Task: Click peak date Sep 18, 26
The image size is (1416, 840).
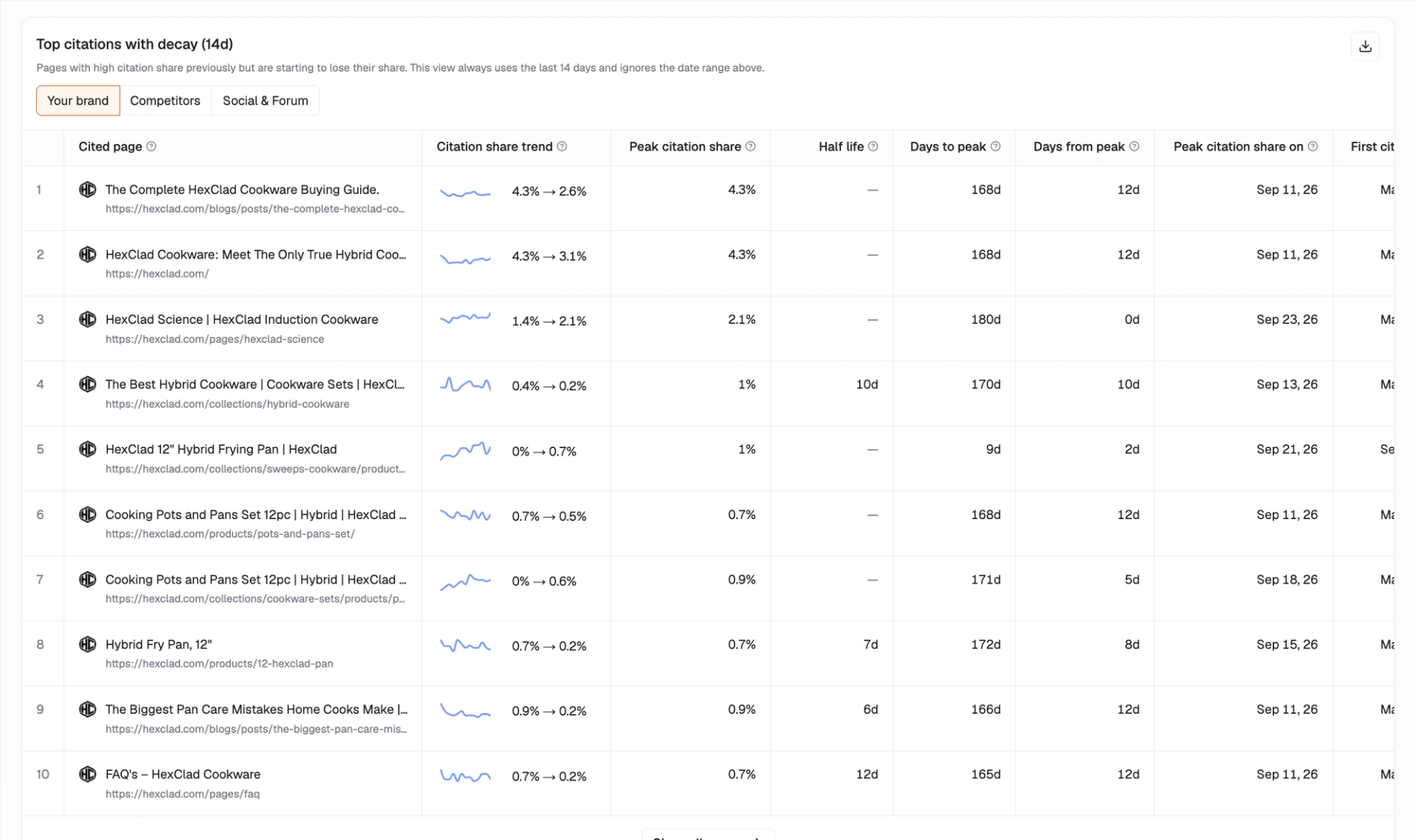Action: [x=1287, y=580]
